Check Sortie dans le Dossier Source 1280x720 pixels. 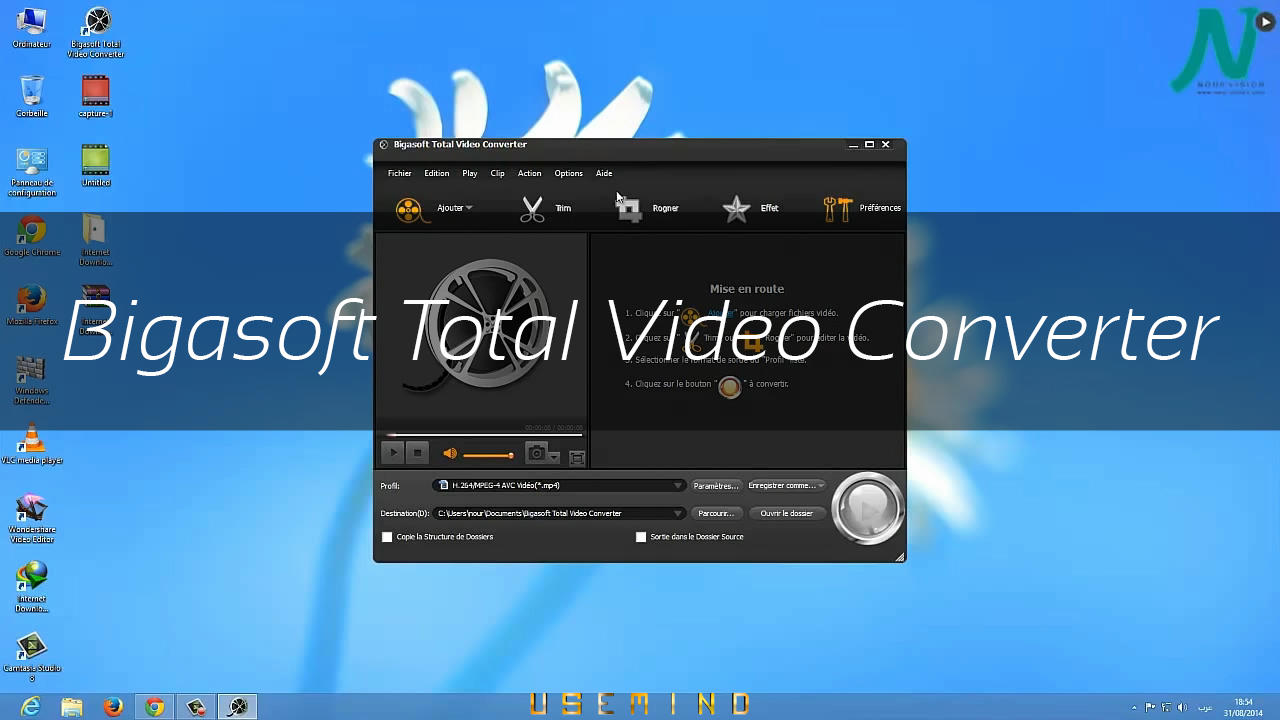tap(641, 537)
